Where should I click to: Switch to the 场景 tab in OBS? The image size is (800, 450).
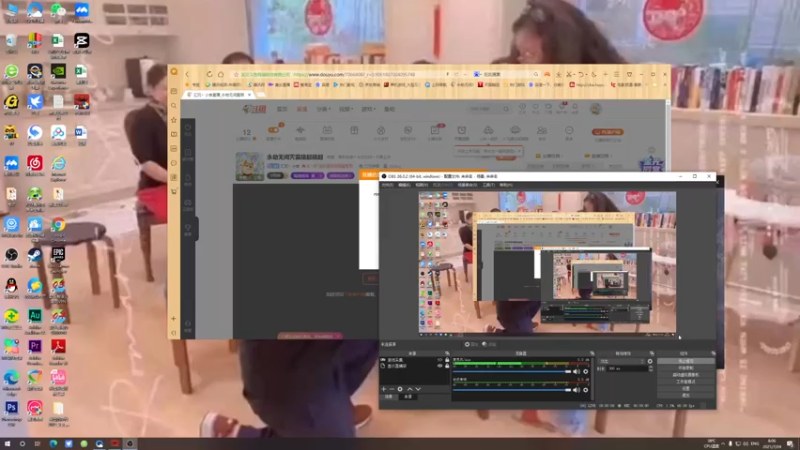point(389,397)
